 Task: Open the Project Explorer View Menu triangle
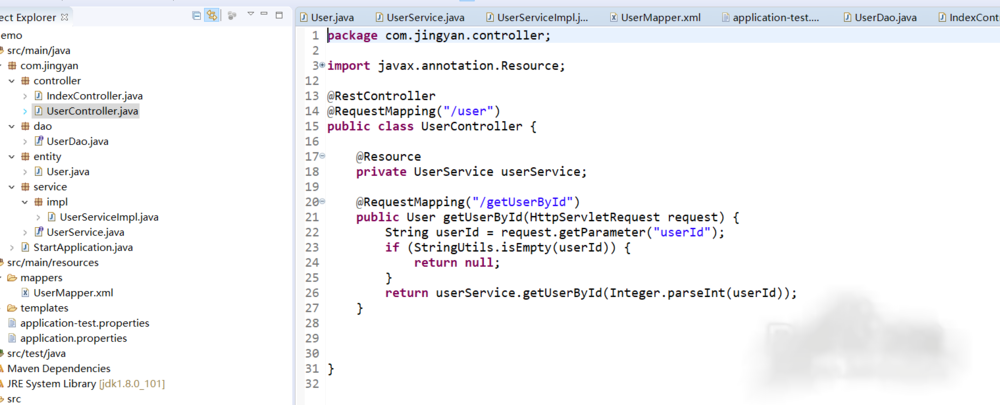[x=251, y=15]
